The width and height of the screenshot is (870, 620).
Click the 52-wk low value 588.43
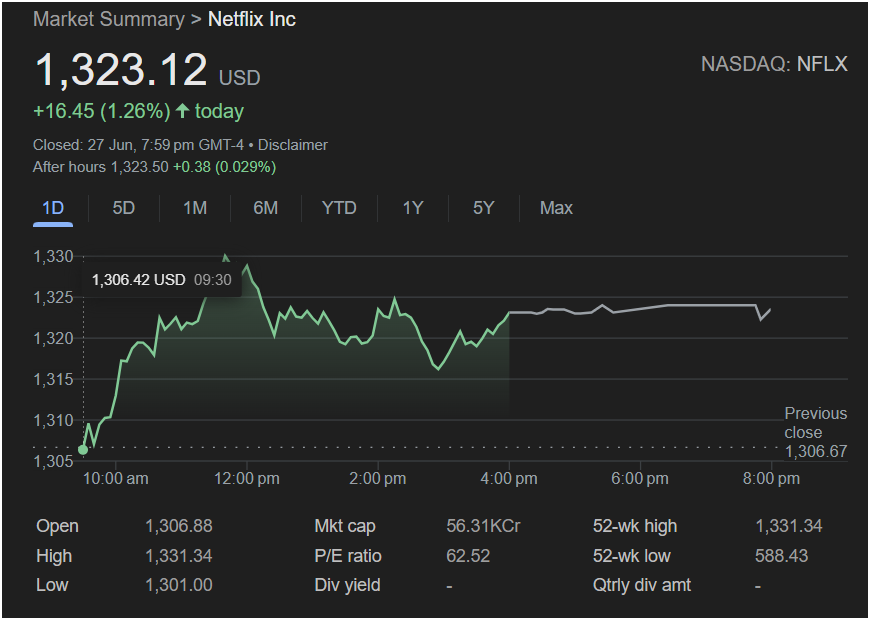click(781, 556)
